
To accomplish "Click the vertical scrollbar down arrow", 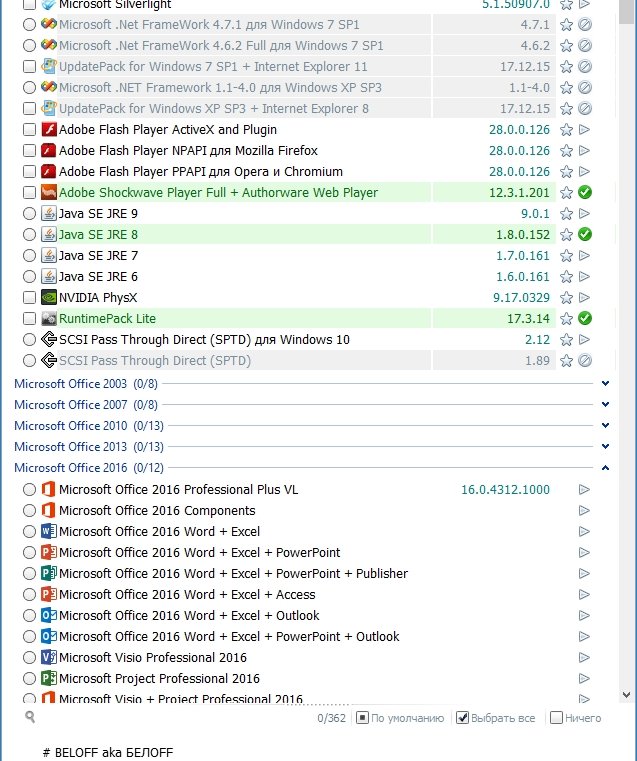I will (626, 695).
